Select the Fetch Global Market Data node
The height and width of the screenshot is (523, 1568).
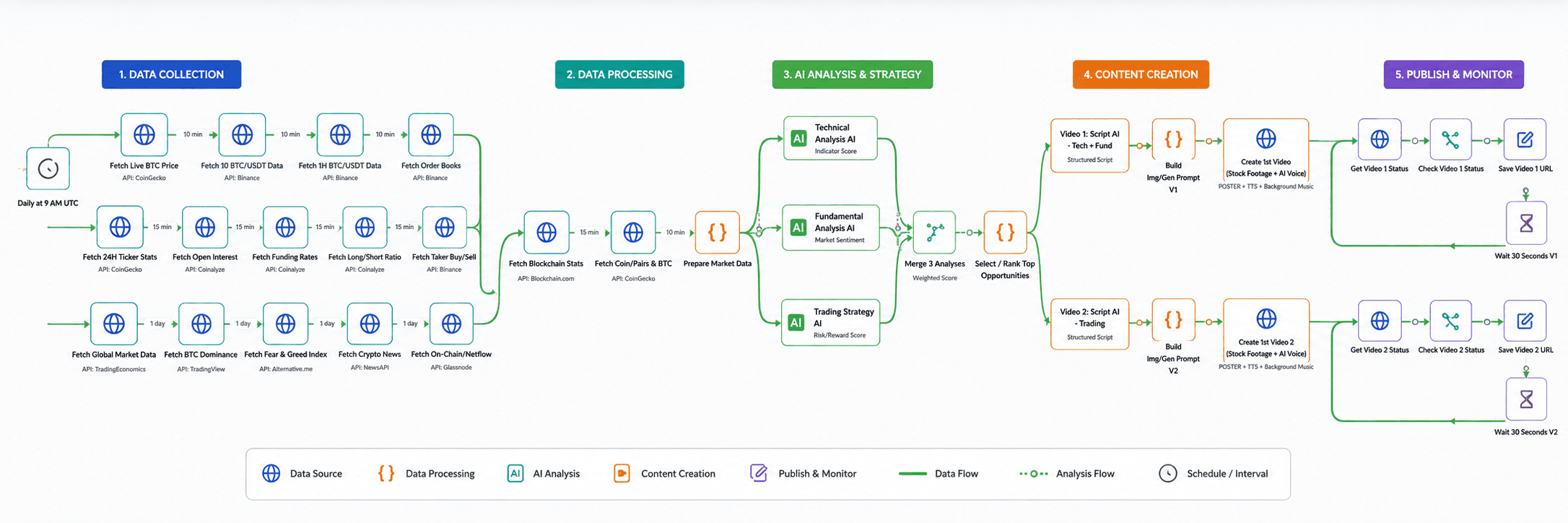pyautogui.click(x=114, y=324)
